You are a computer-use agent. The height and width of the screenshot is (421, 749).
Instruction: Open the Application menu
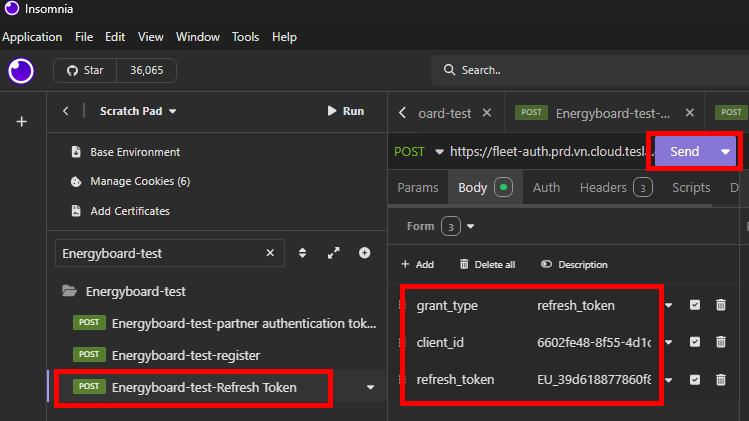tap(32, 37)
